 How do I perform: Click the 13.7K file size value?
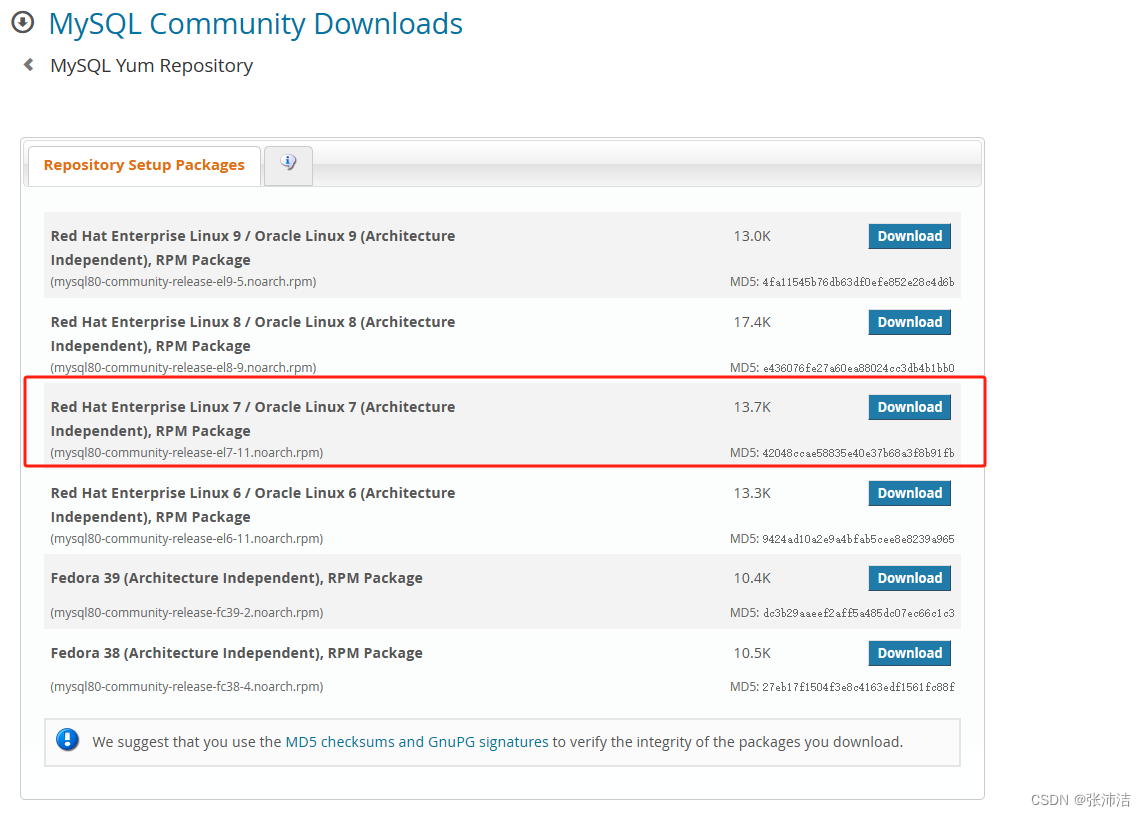click(752, 407)
